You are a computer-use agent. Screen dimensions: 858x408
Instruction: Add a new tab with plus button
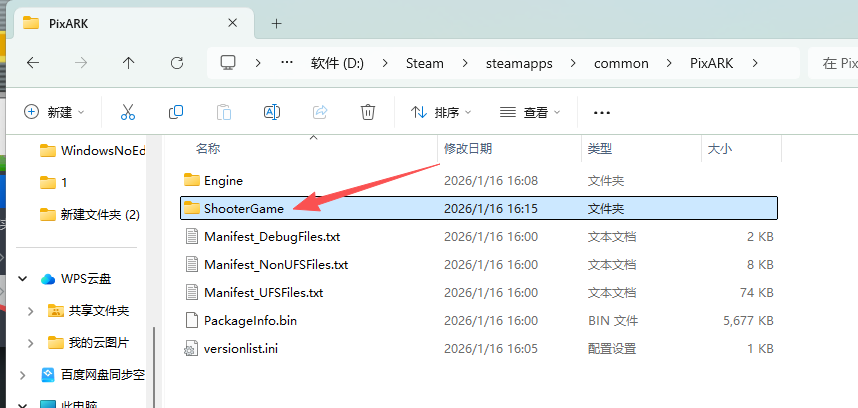(276, 23)
